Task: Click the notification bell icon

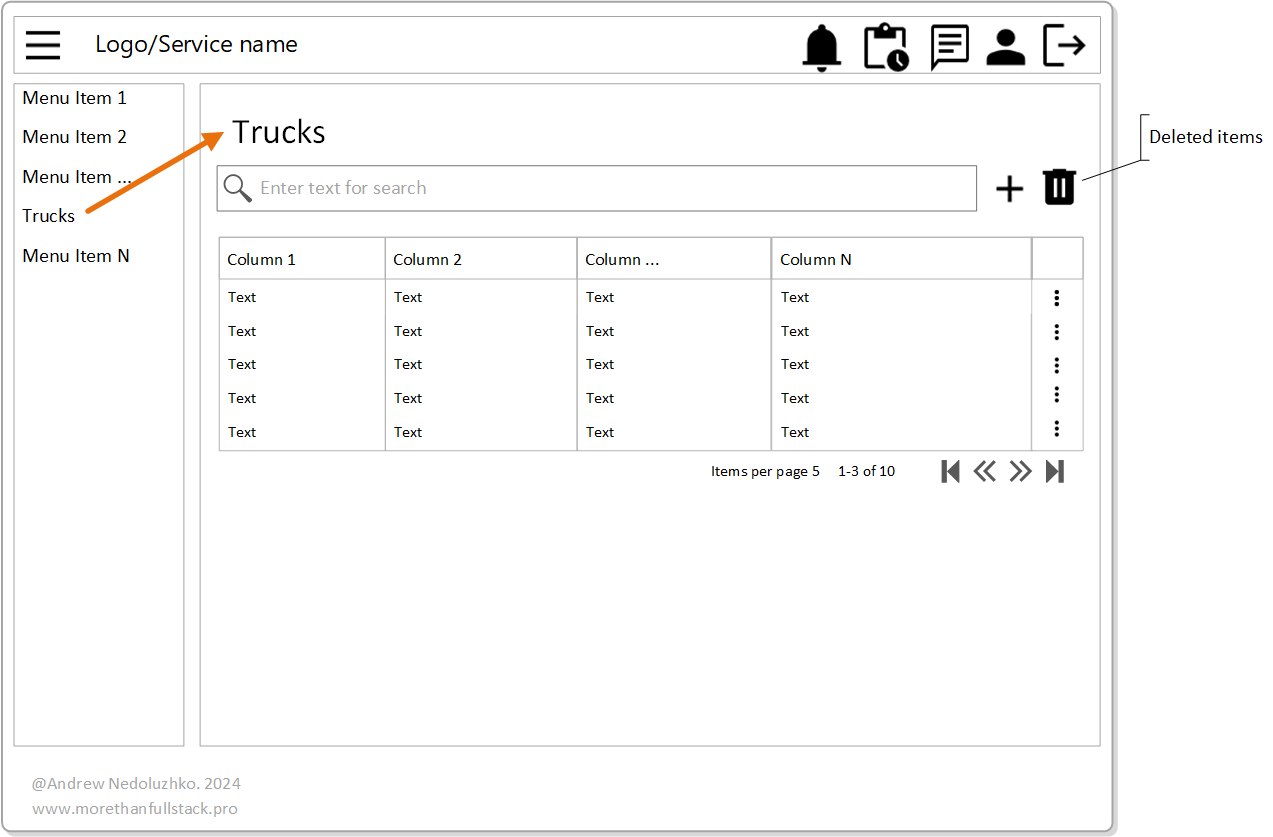Action: 822,47
